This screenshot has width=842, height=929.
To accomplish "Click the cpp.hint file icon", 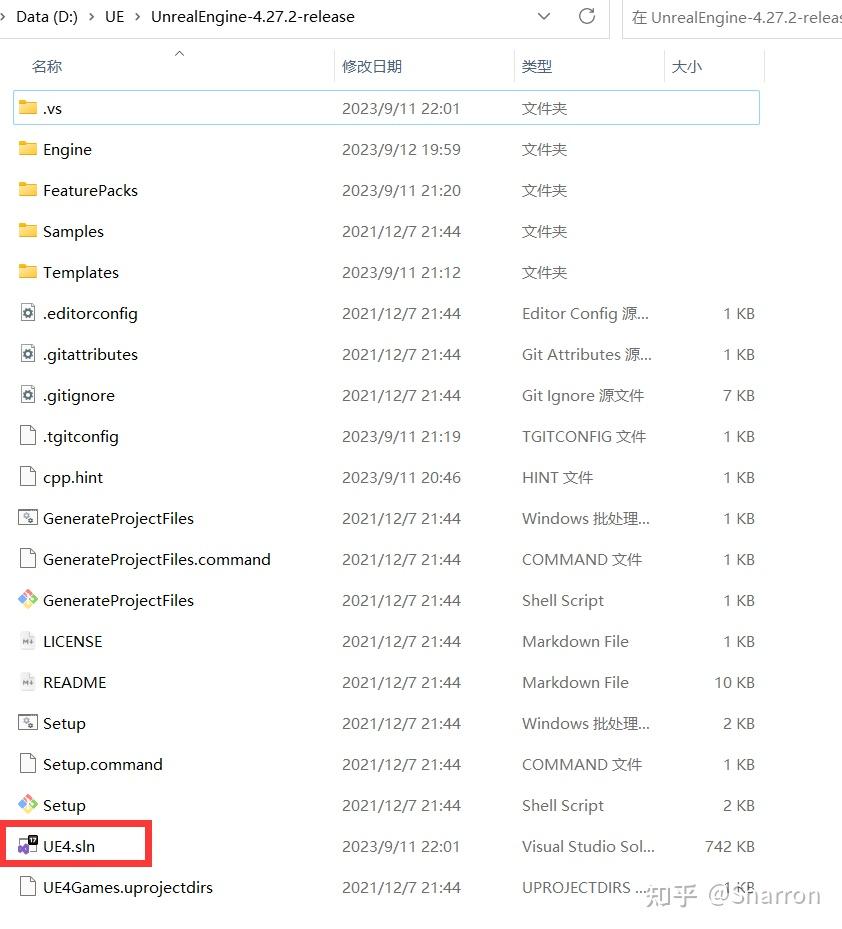I will [x=28, y=476].
